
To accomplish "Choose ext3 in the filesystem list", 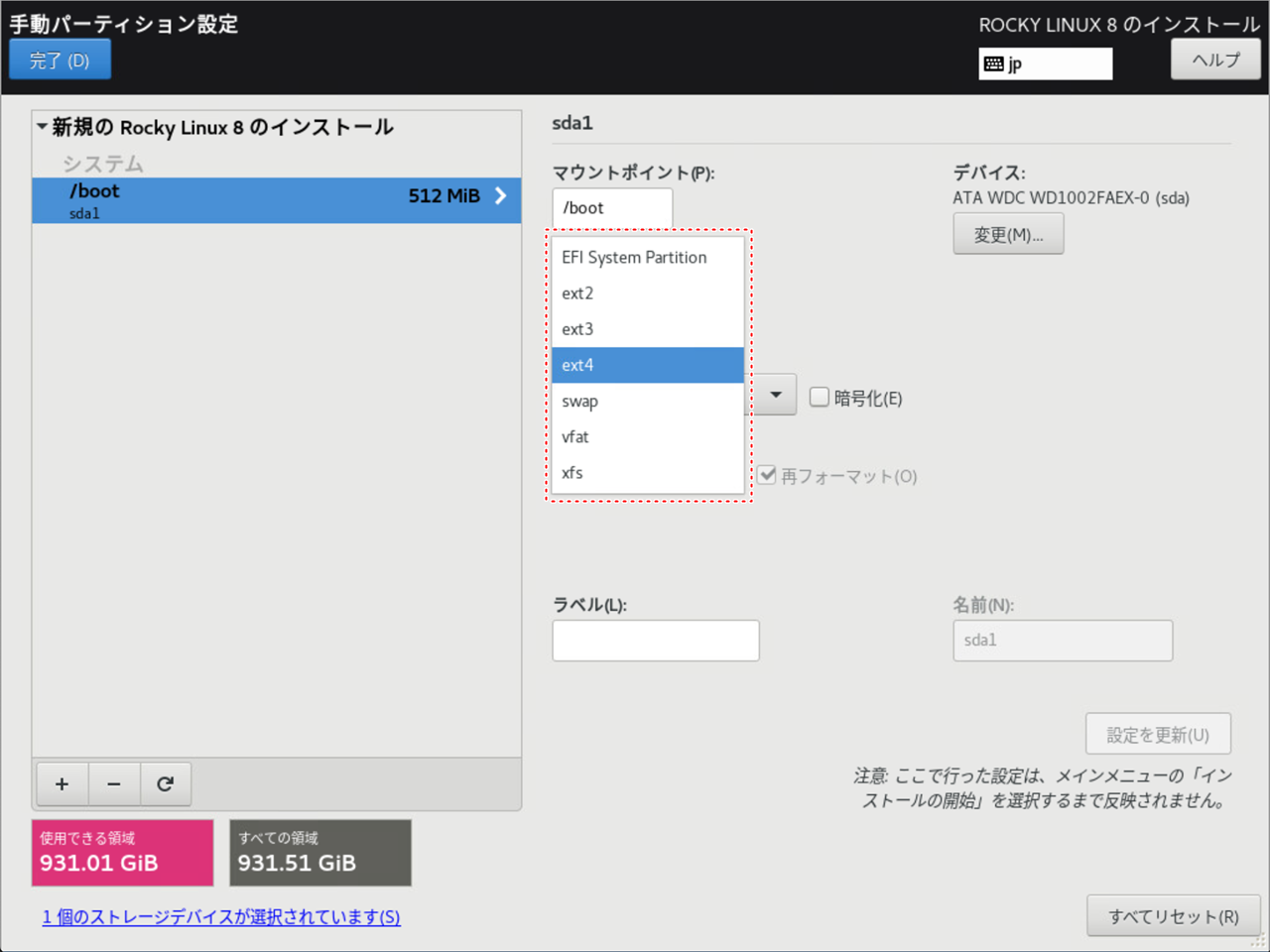I will 577,329.
